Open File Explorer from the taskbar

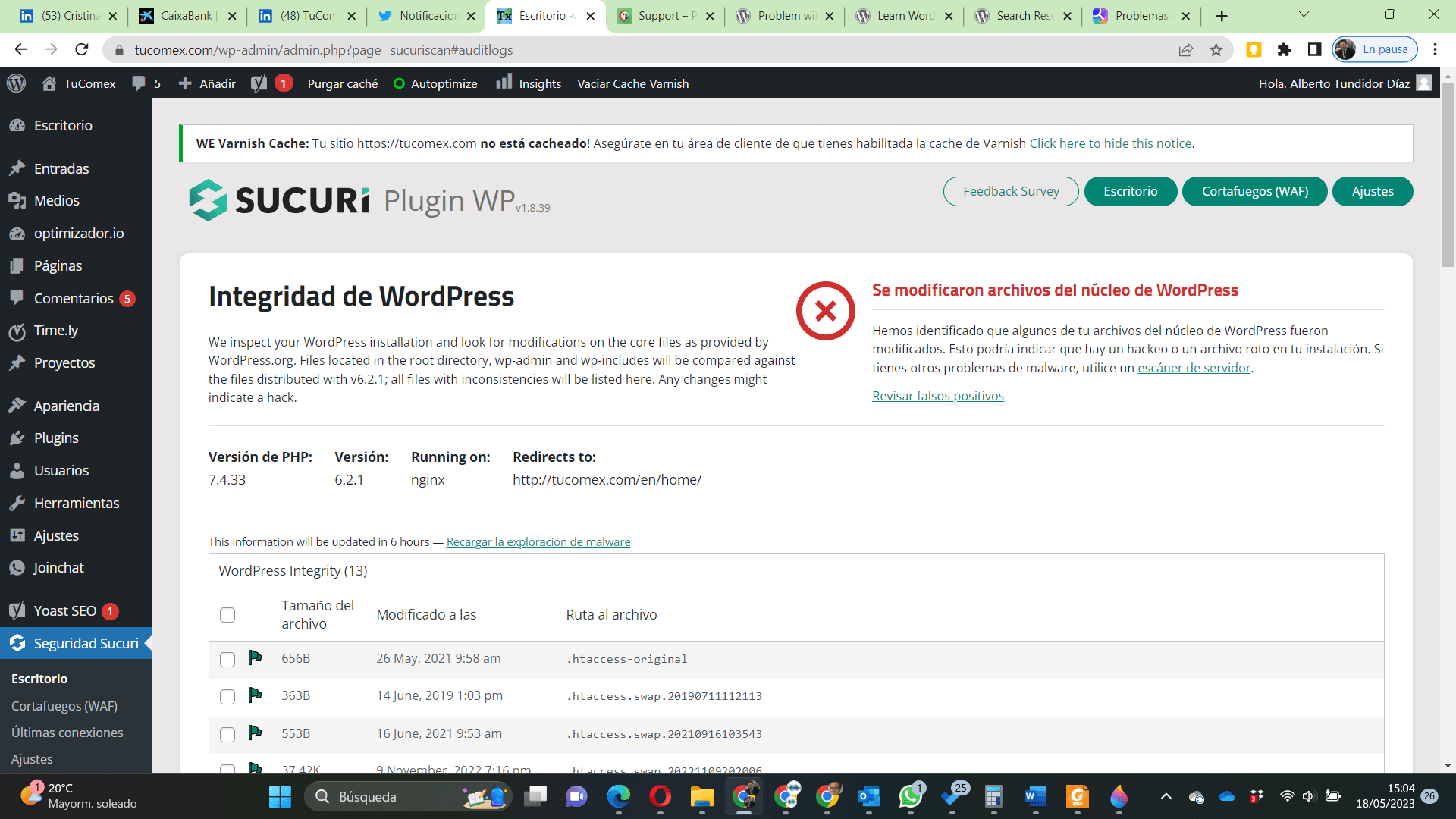click(x=702, y=796)
